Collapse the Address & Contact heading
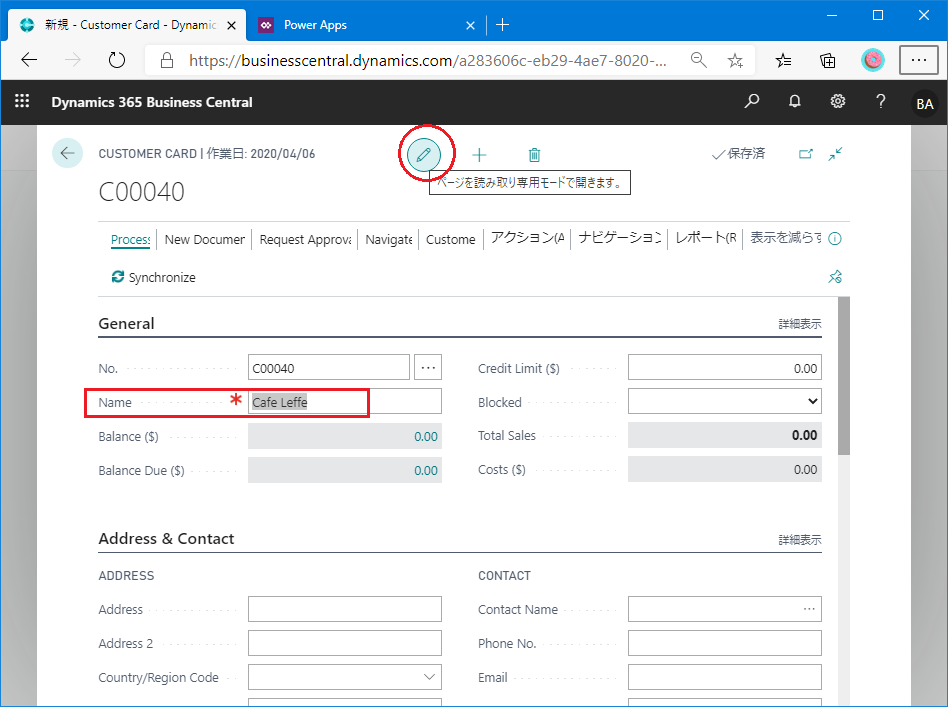The image size is (948, 707). point(166,539)
